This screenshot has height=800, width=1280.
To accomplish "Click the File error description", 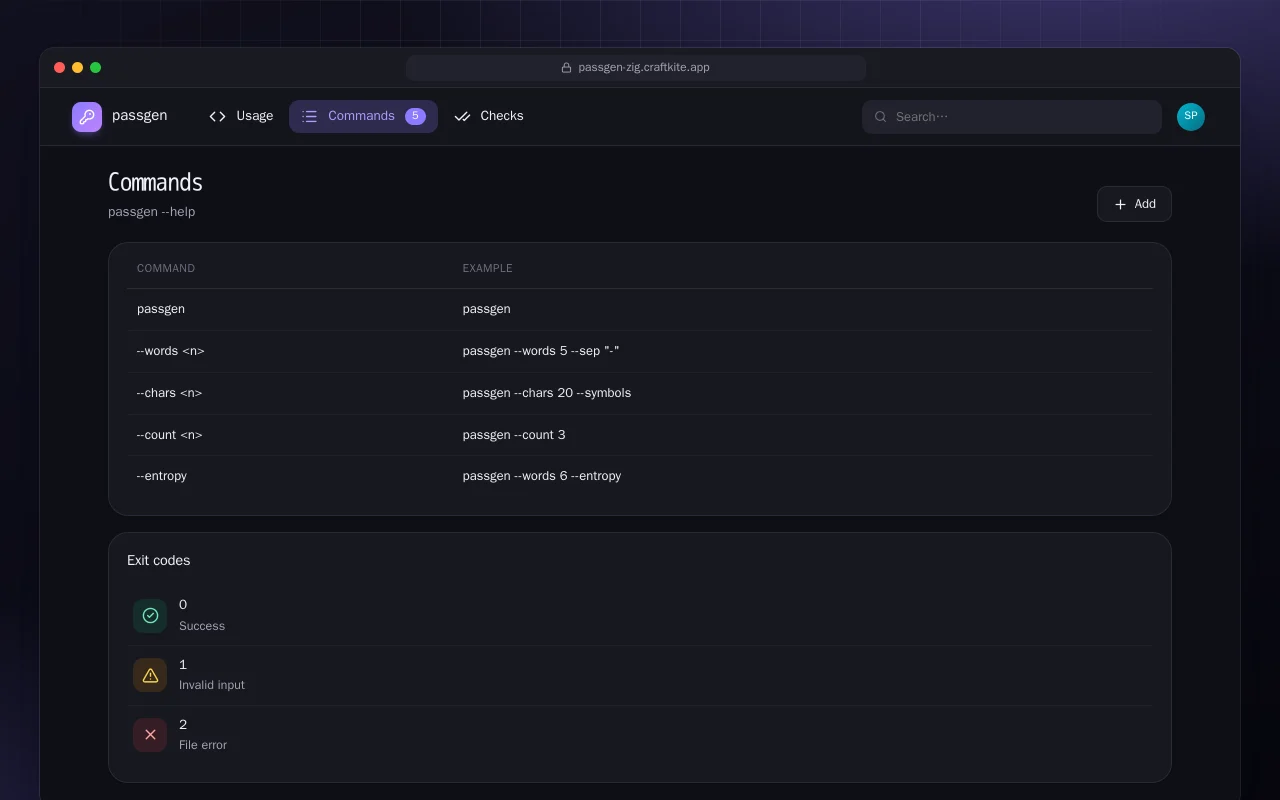I will coord(203,745).
